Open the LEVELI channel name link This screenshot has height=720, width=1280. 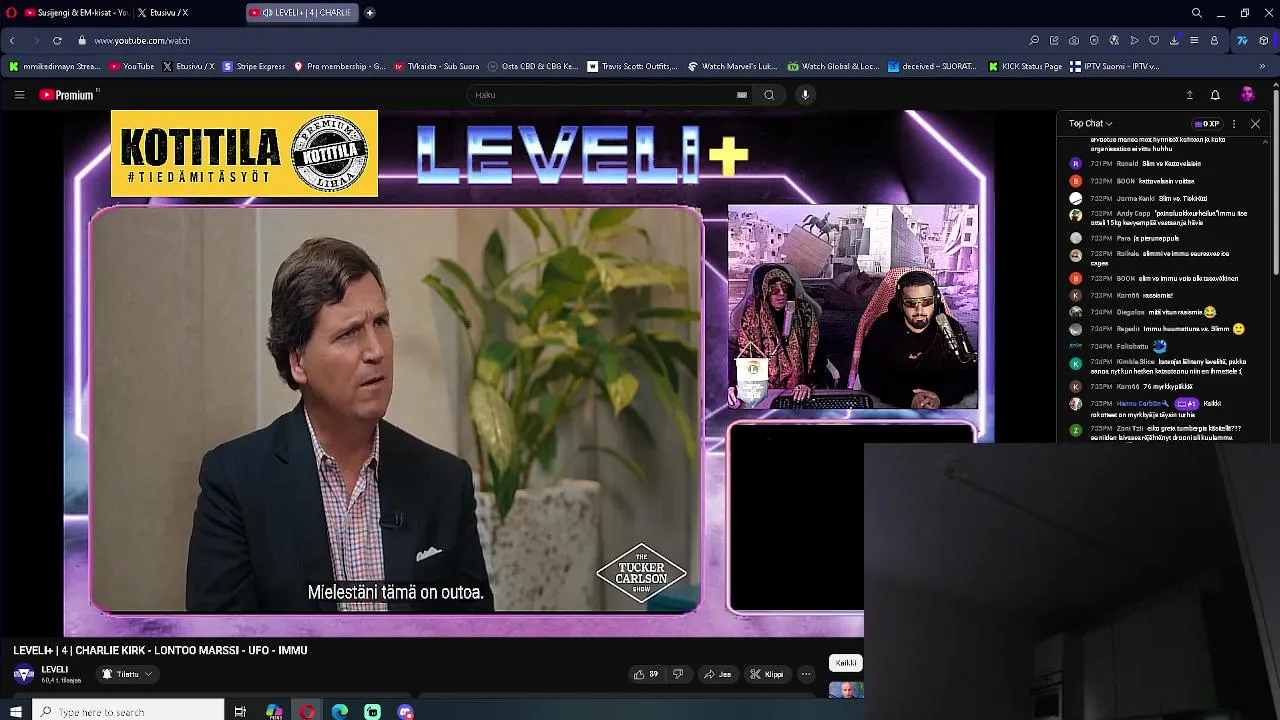tap(55, 669)
